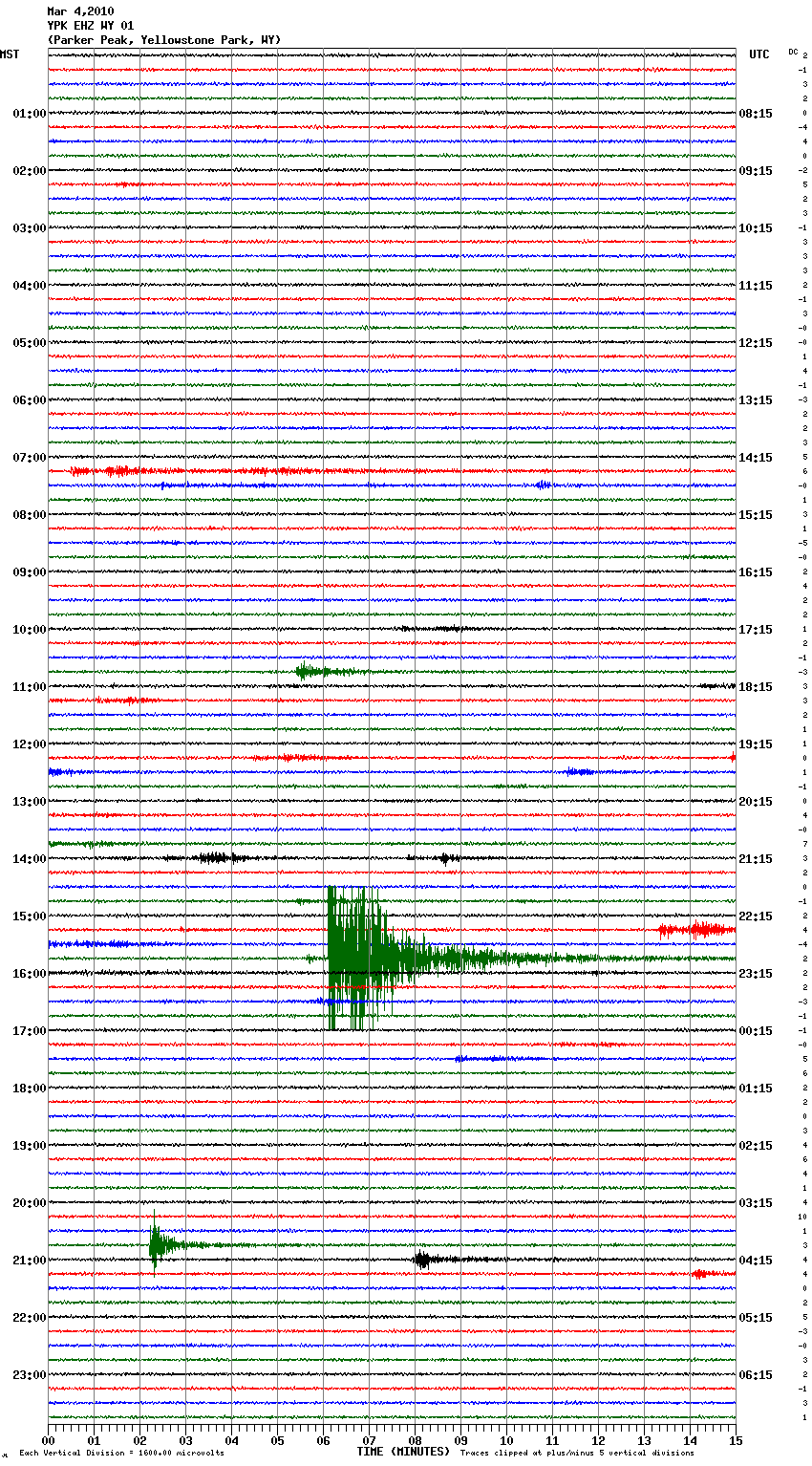Click minute tick label '00' on time axis
The width and height of the screenshot is (812, 1466).
[49, 1440]
